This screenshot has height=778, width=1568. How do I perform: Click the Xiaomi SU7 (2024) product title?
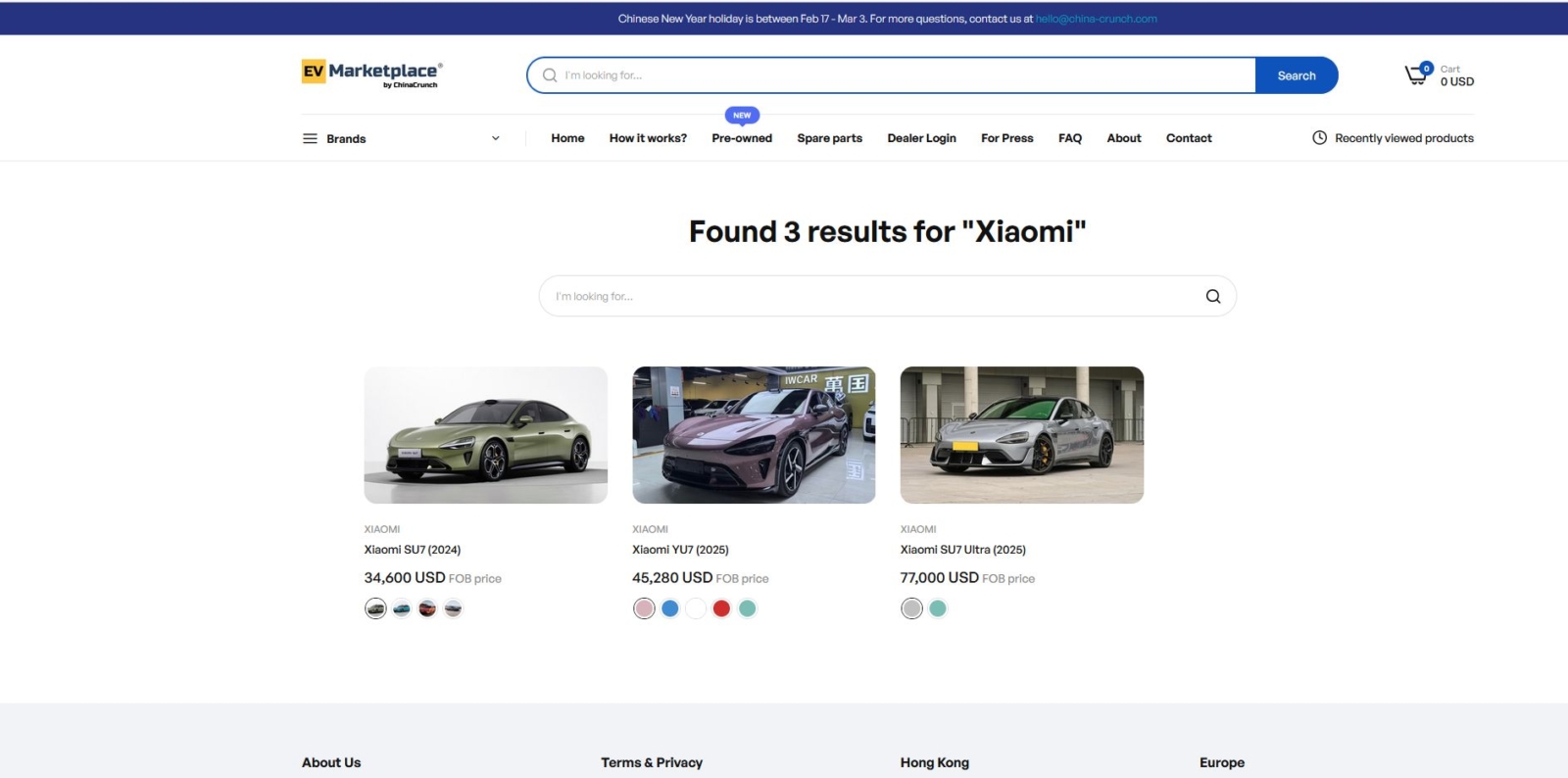412,550
